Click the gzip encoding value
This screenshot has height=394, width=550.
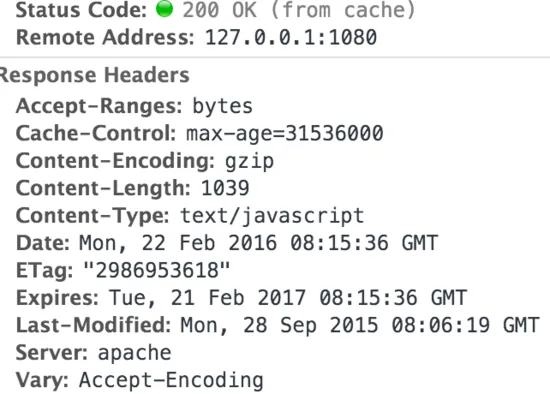tap(249, 162)
